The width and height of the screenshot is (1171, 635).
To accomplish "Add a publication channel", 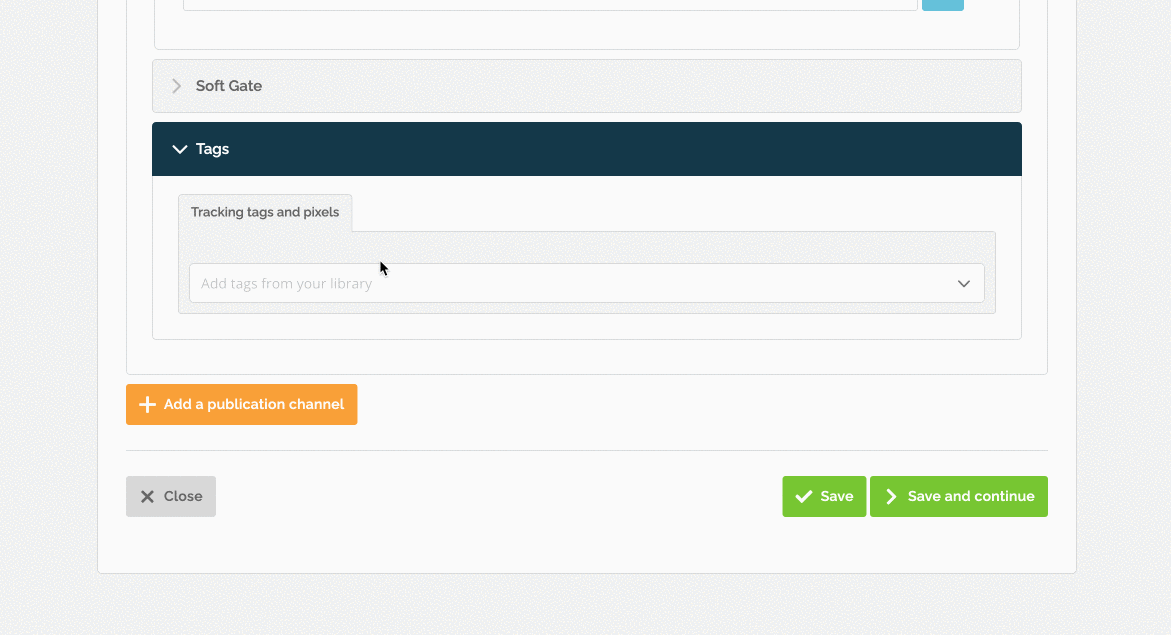I will [241, 404].
